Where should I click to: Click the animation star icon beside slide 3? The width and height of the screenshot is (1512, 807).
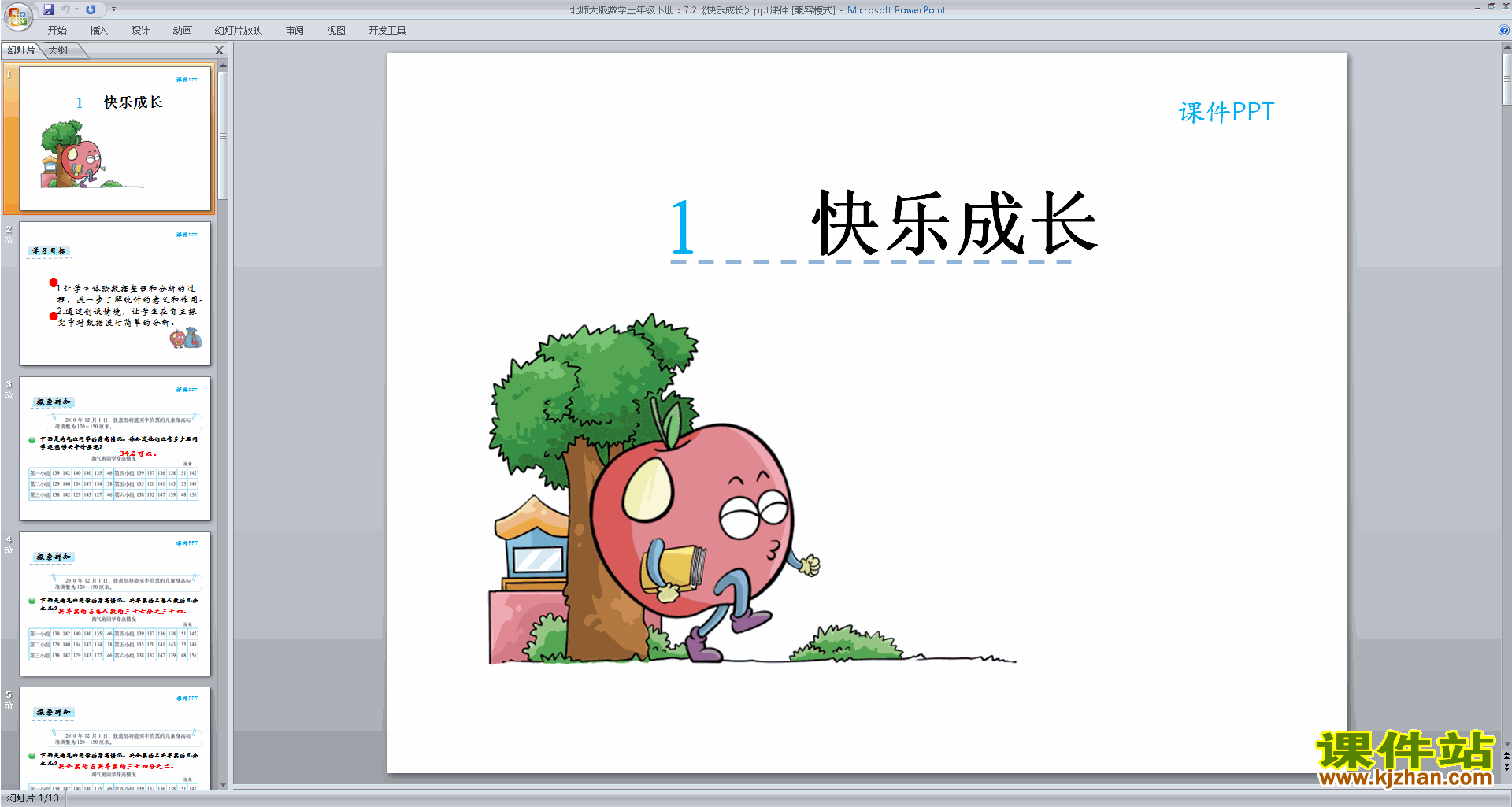9,394
